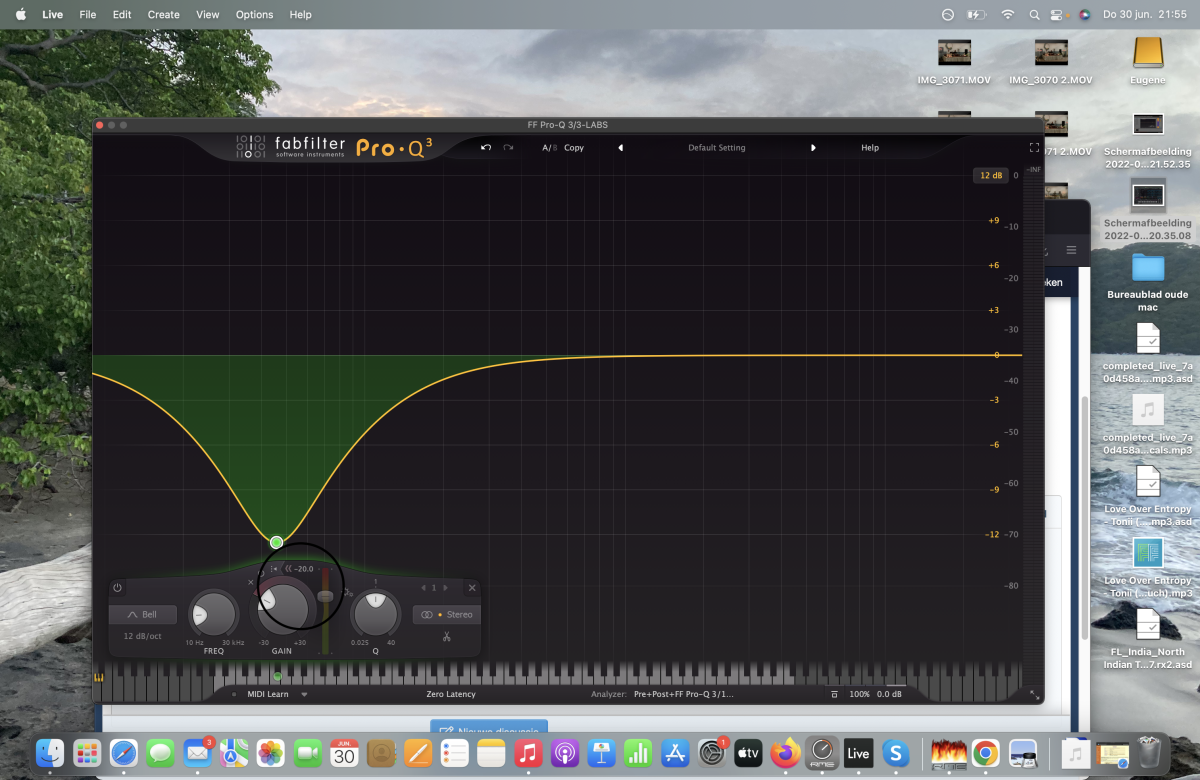Click the Wi-Fi status icon
This screenshot has height=780, width=1200.
pos(1007,15)
